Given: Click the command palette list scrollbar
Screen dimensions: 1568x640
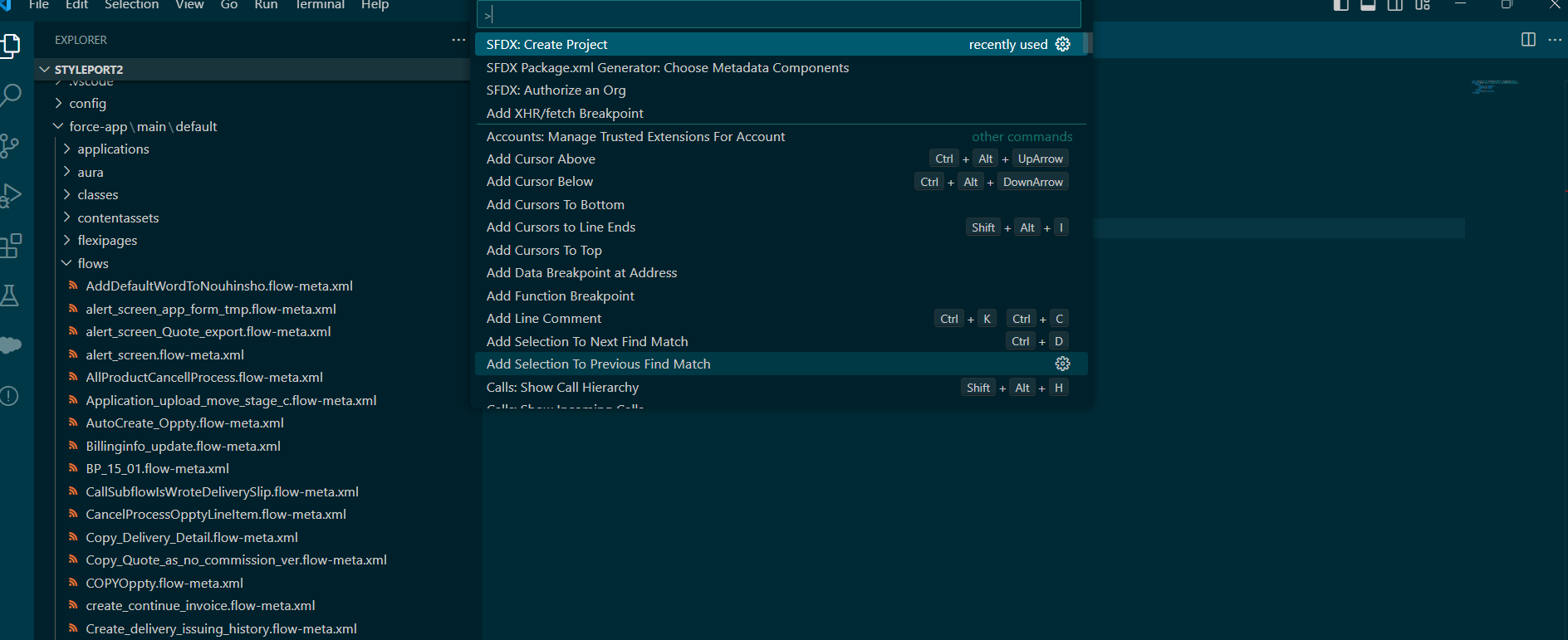Looking at the screenshot, I should pyautogui.click(x=1087, y=44).
